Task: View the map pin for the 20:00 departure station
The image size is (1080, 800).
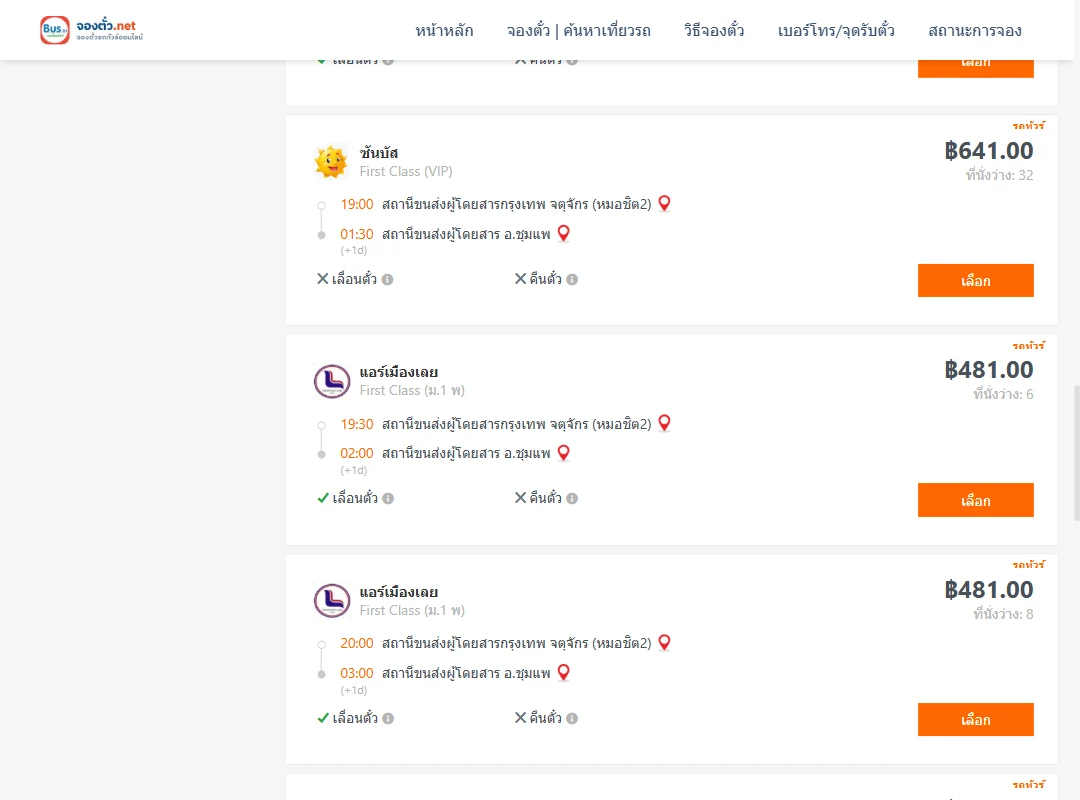Action: tap(664, 642)
